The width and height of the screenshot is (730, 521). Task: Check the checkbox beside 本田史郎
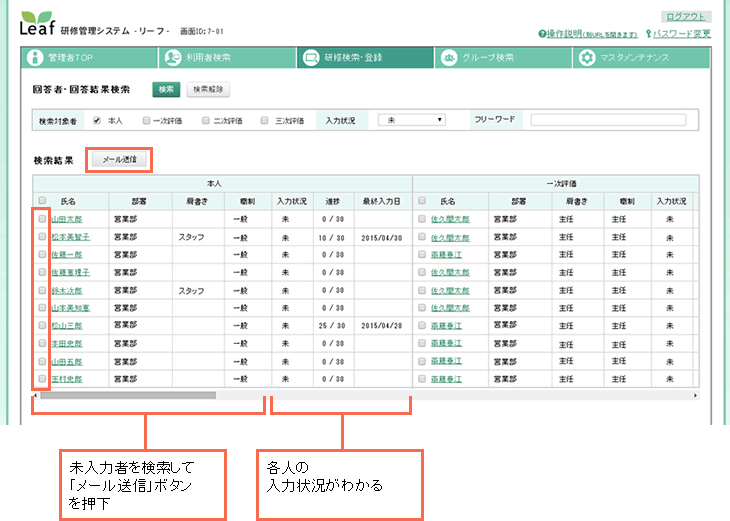(42, 343)
